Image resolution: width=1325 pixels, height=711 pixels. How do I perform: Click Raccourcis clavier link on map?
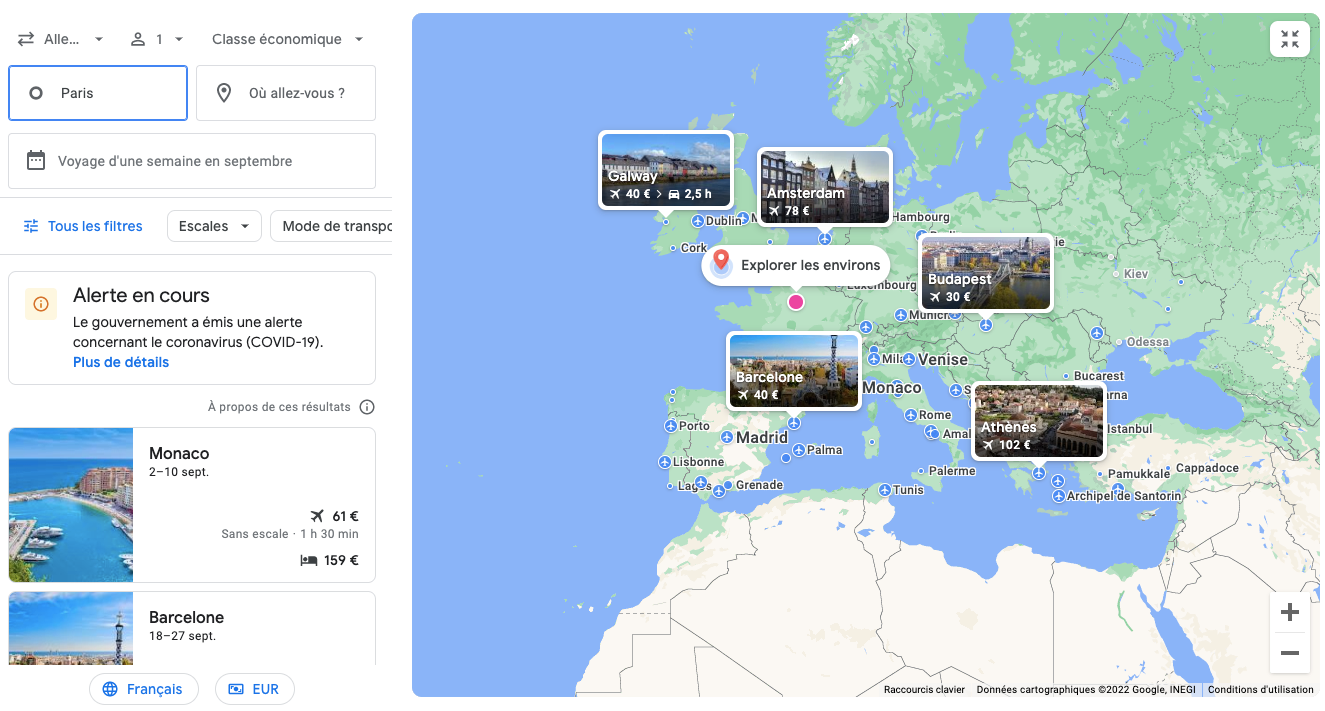click(924, 690)
